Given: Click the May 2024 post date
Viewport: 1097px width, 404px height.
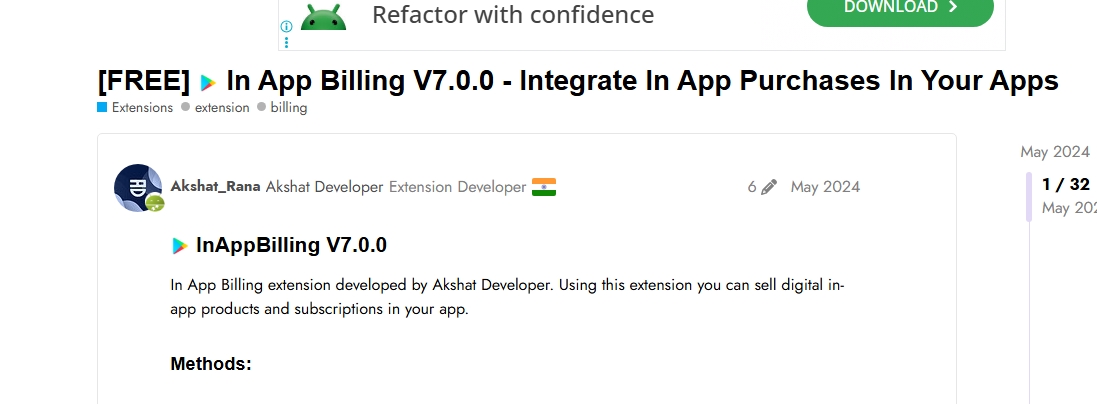Looking at the screenshot, I should pos(825,187).
